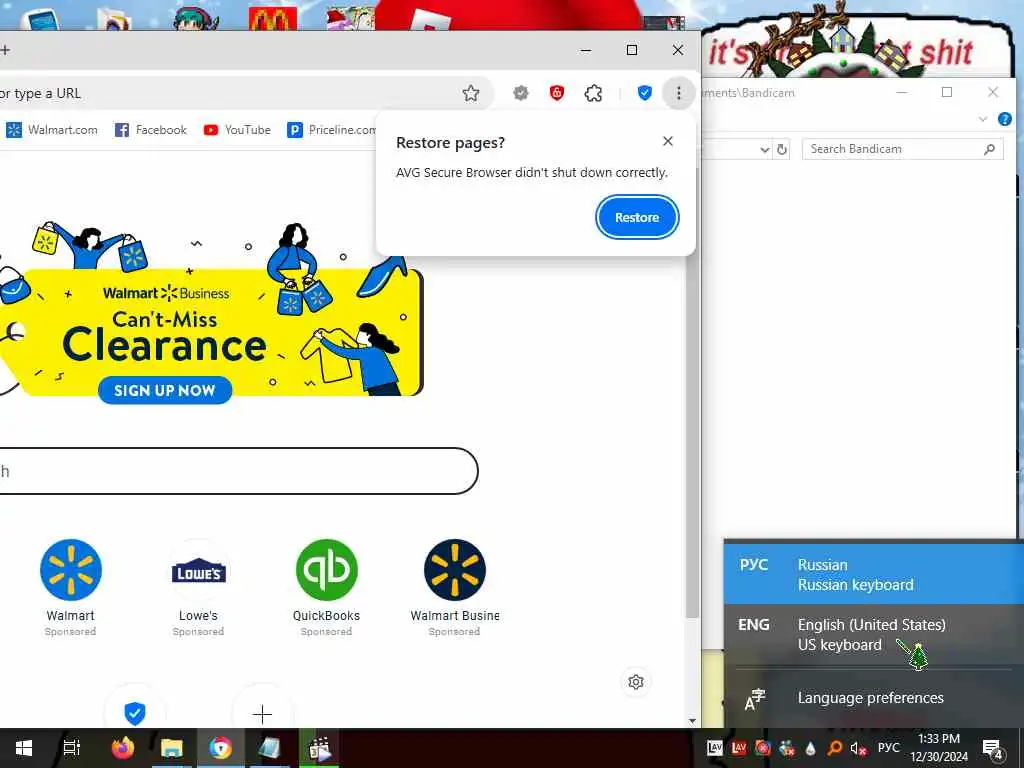Open the Walmart.com bookmark
The width and height of the screenshot is (1024, 768).
click(52, 130)
